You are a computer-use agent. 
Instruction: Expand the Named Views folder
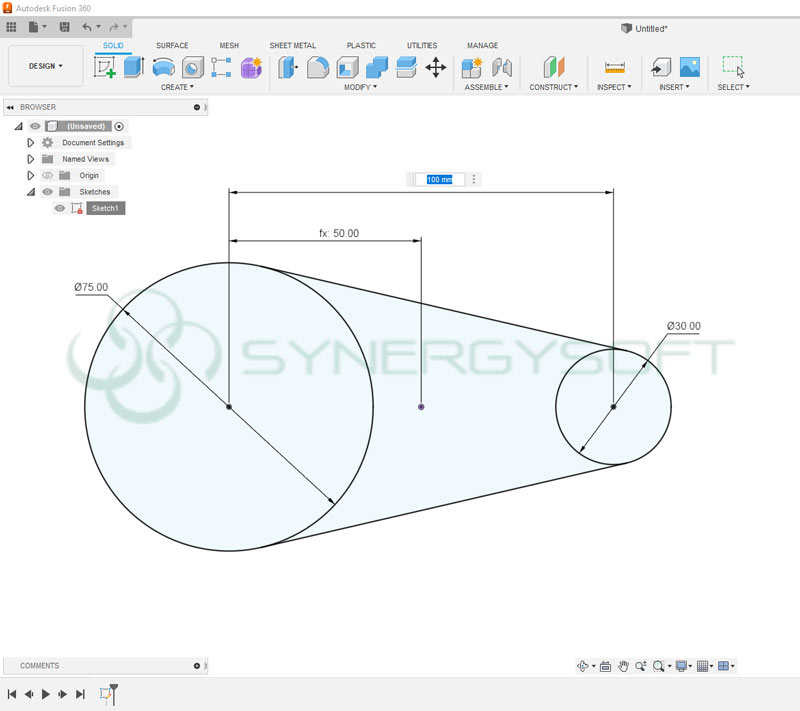click(x=30, y=158)
